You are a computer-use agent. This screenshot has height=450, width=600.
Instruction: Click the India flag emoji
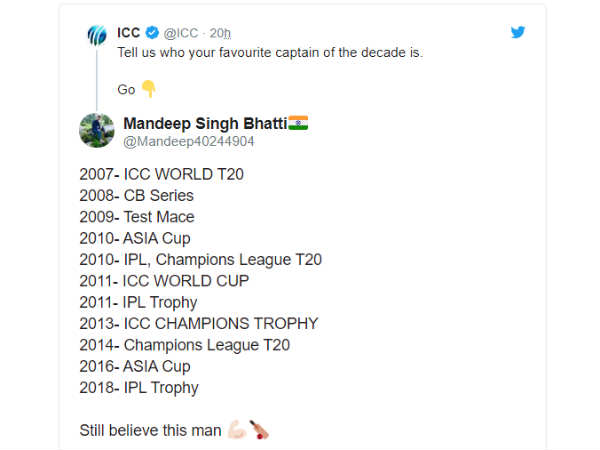pos(298,123)
